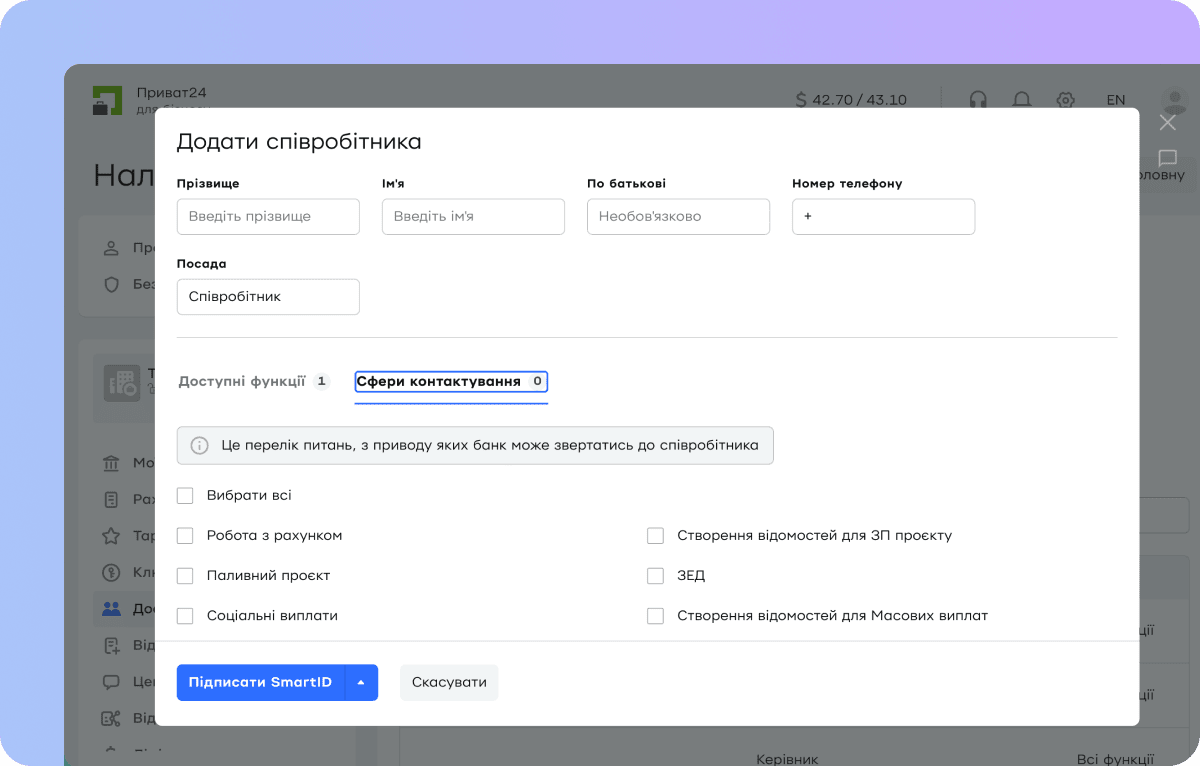Click the user avatar icon
Image resolution: width=1200 pixels, height=766 pixels.
[1173, 99]
